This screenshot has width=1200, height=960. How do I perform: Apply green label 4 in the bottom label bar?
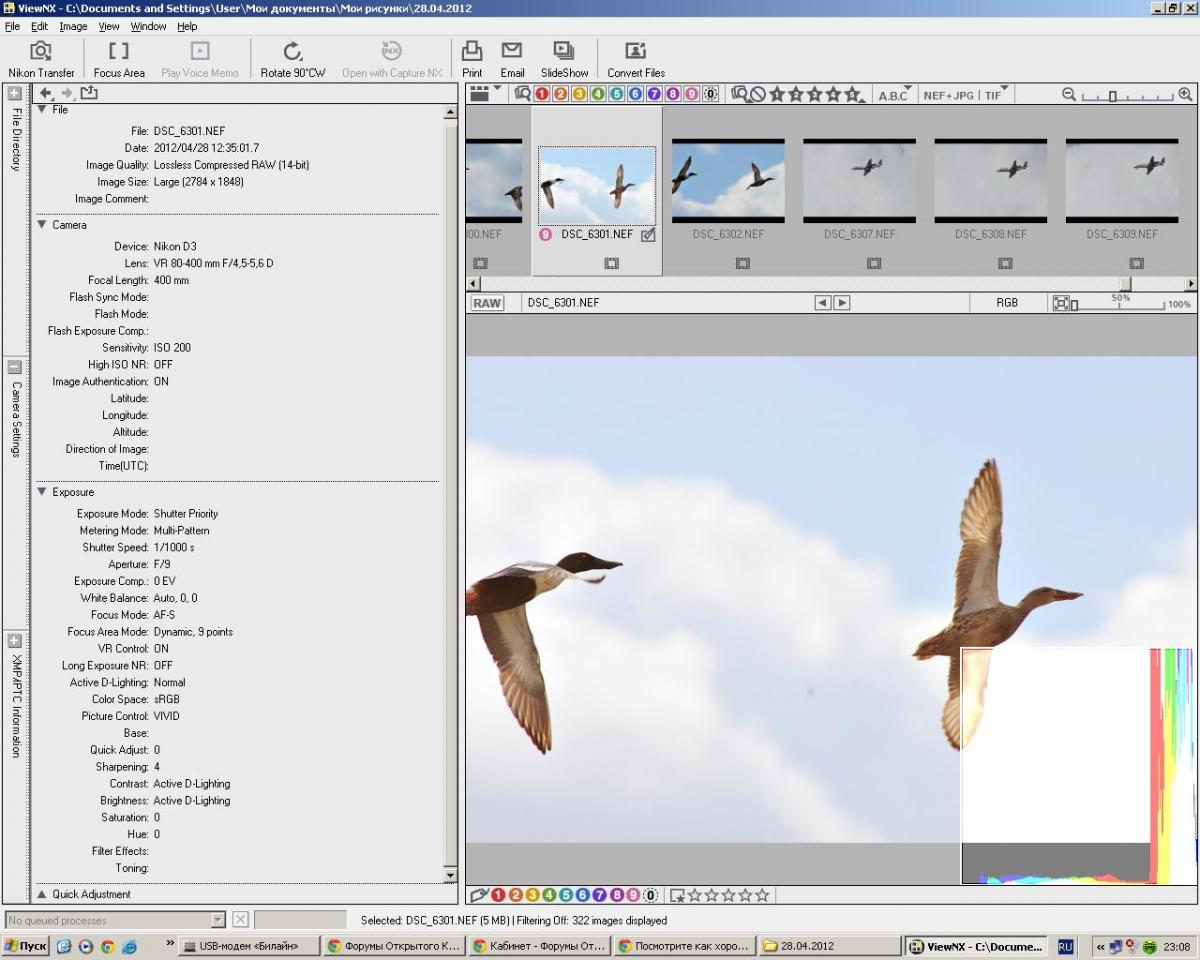pos(548,895)
